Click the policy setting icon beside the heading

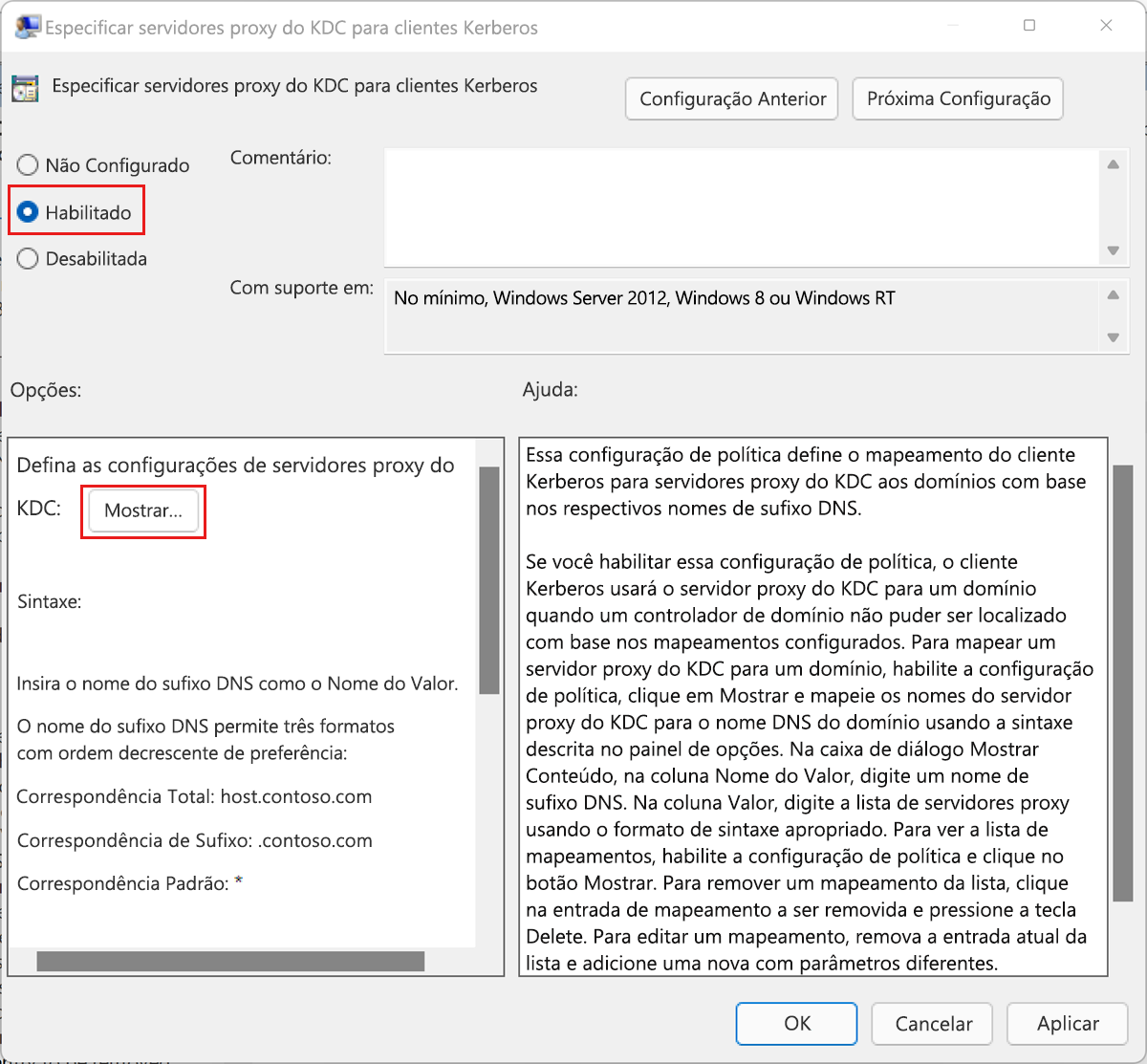pos(25,88)
